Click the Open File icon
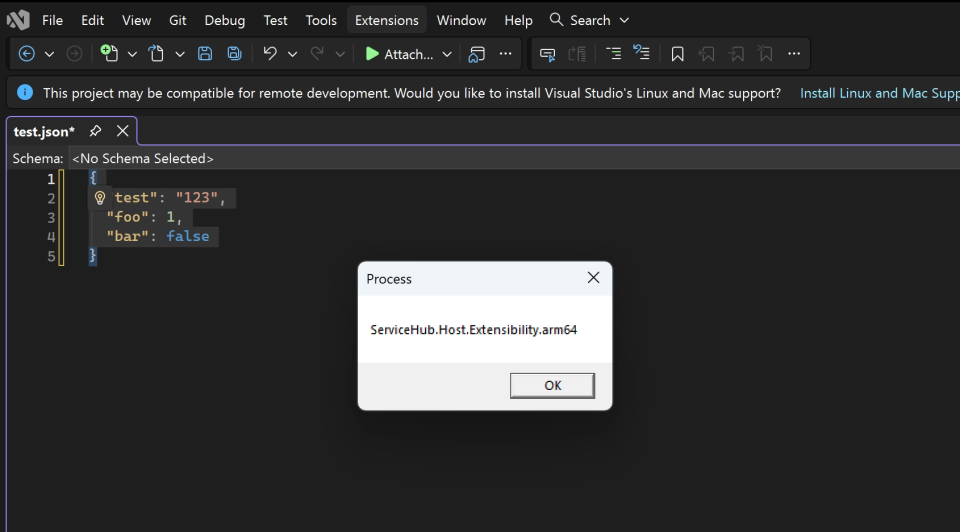 [157, 54]
